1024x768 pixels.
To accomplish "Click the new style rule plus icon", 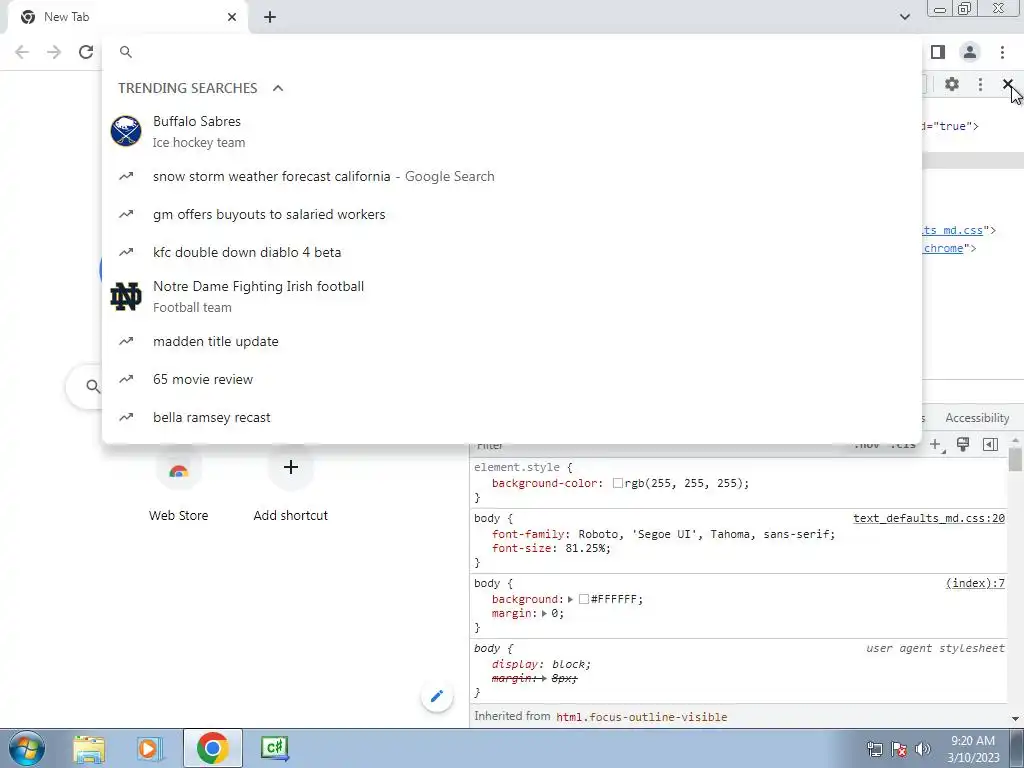I will coord(936,445).
